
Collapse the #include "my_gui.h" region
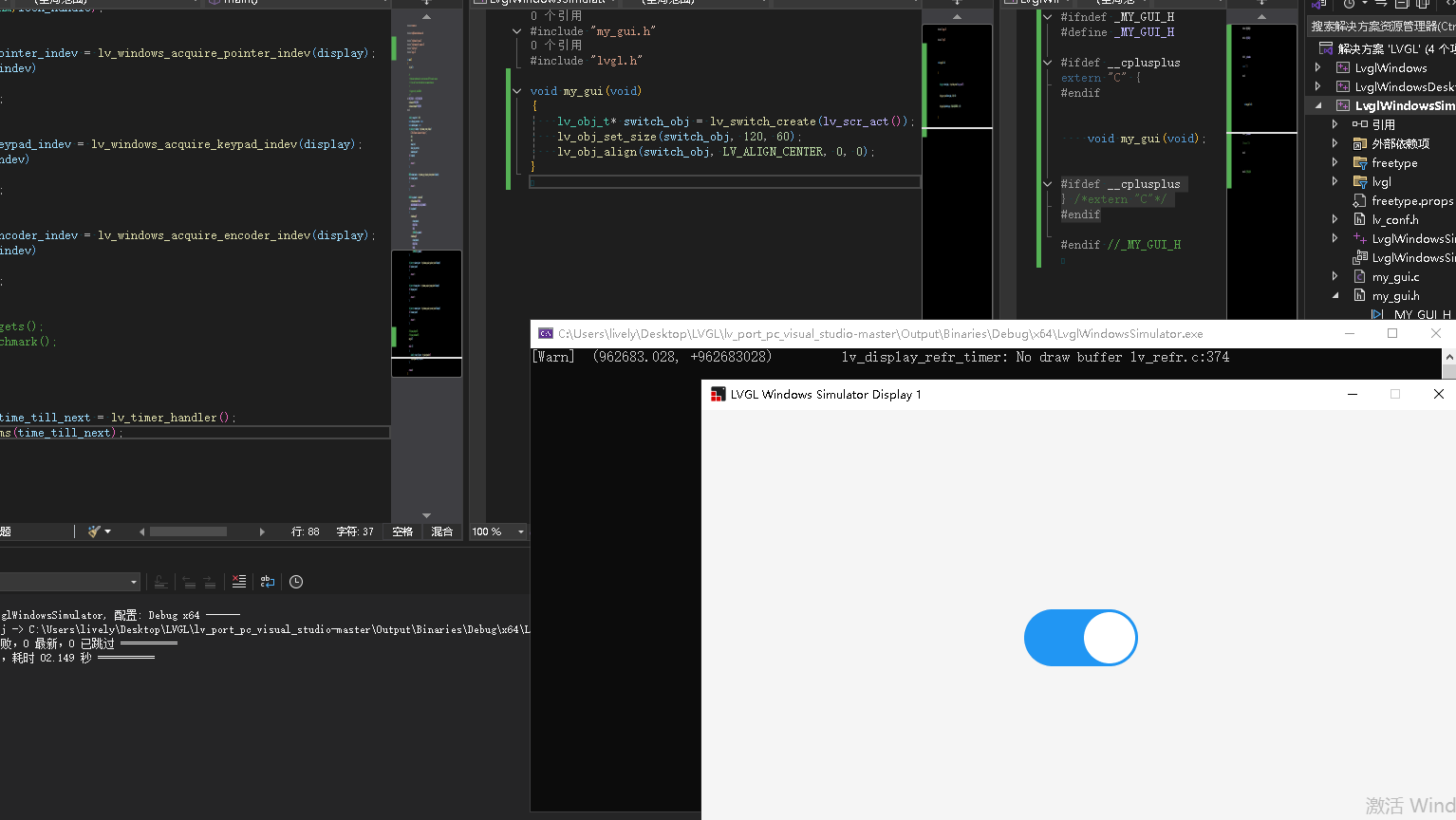click(517, 31)
